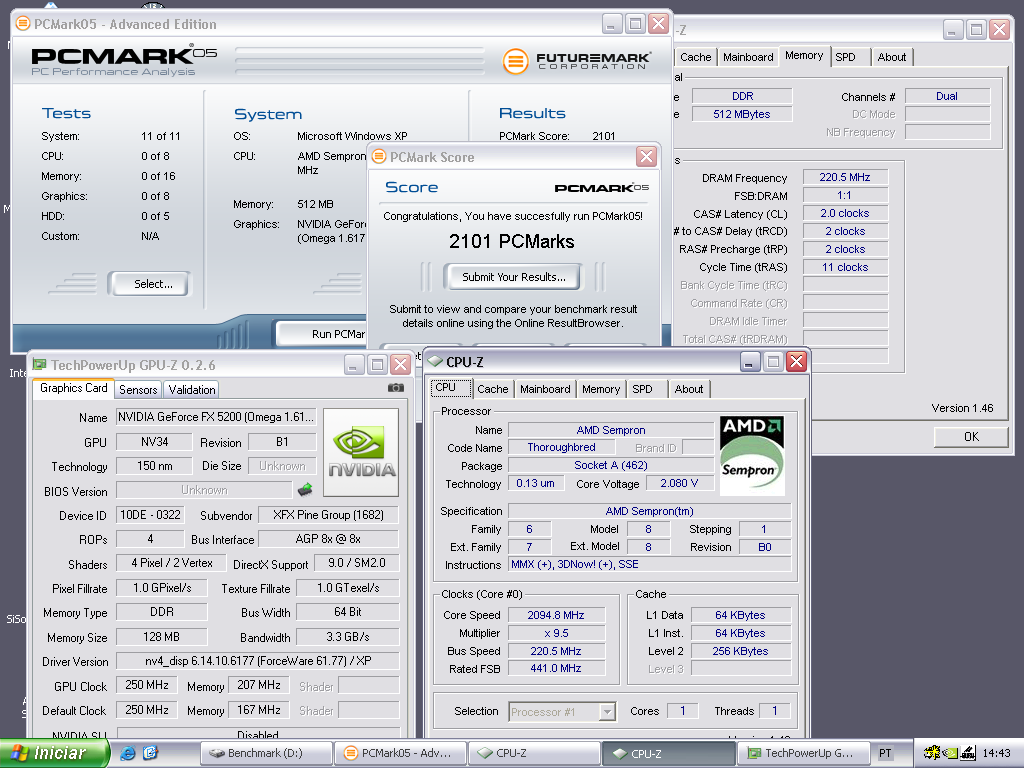Screen dimensions: 1024x768
Task: Select Graphics Card tab in GPU-Z
Action: (x=73, y=388)
